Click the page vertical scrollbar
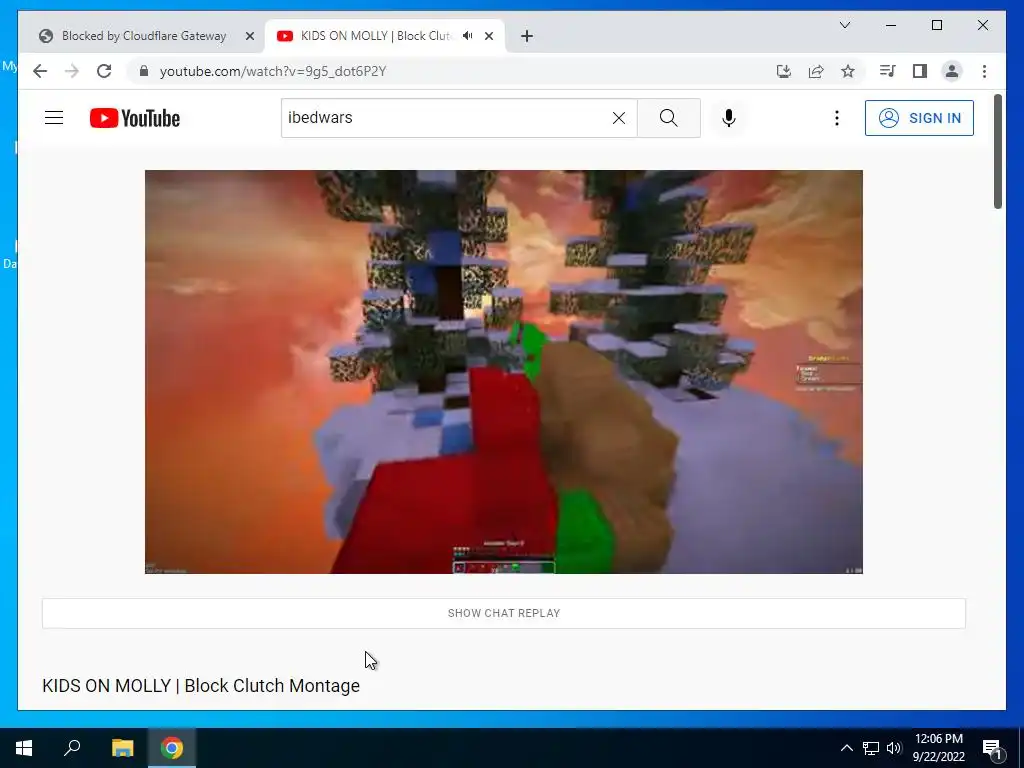 (x=998, y=152)
